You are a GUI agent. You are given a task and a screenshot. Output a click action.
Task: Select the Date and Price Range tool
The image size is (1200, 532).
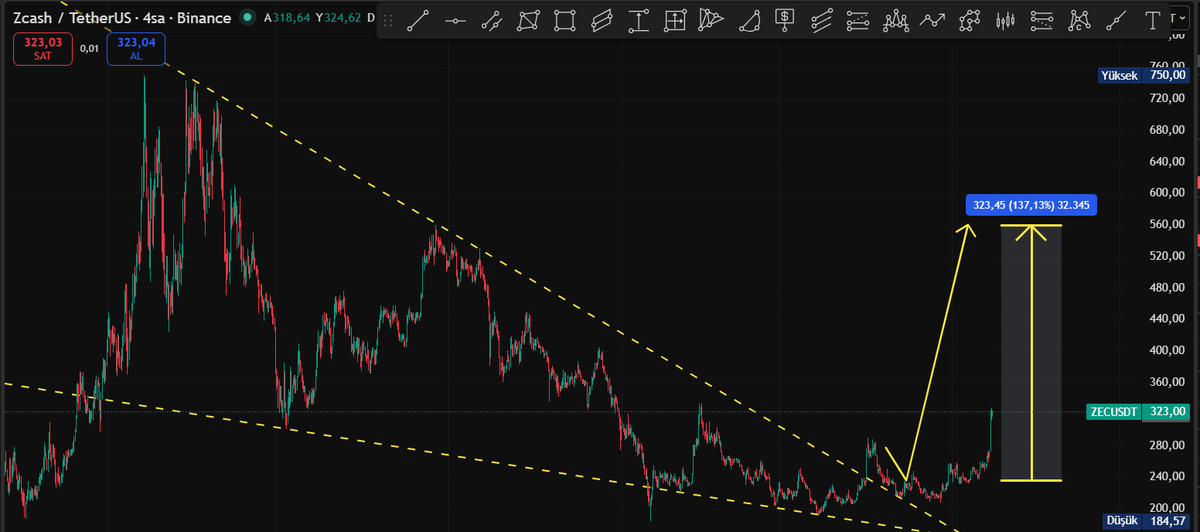tap(675, 19)
